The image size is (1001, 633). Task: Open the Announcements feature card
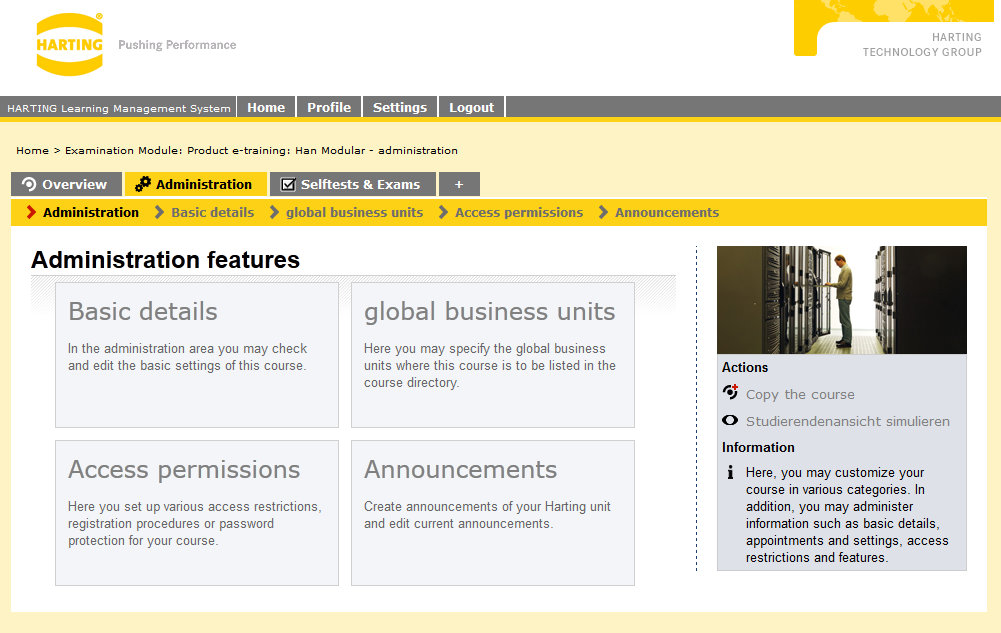(492, 512)
